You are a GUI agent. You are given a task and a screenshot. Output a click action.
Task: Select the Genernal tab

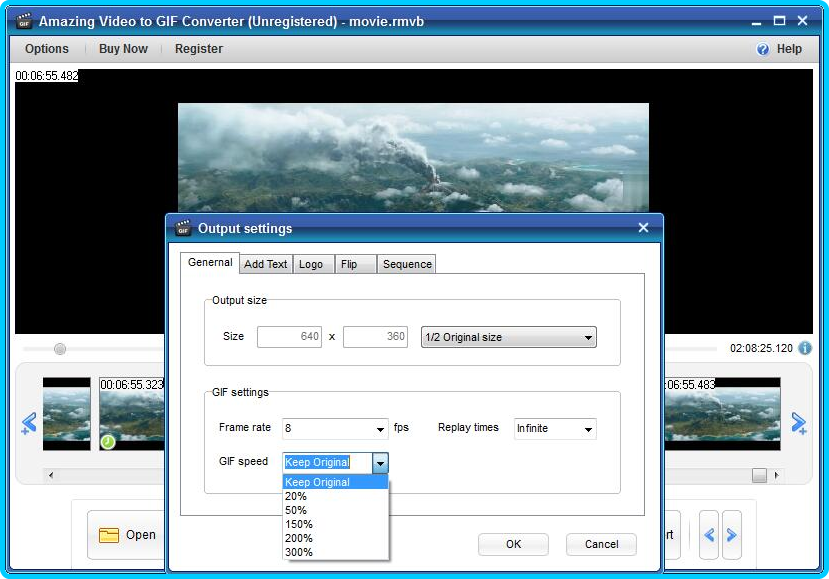210,262
